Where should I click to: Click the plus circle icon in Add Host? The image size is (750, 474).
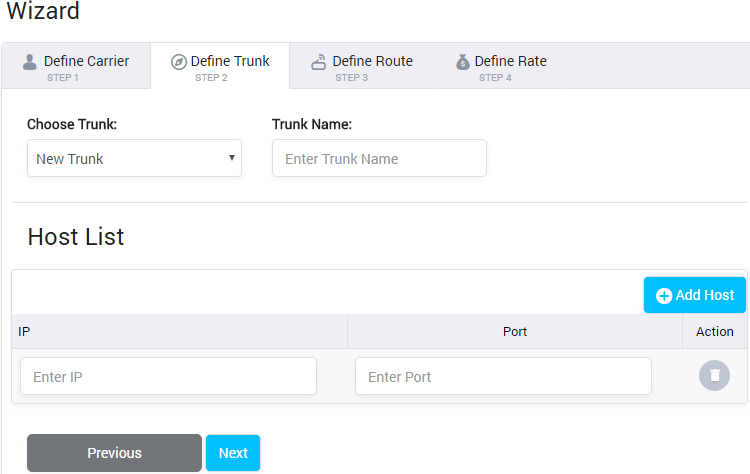tap(664, 295)
